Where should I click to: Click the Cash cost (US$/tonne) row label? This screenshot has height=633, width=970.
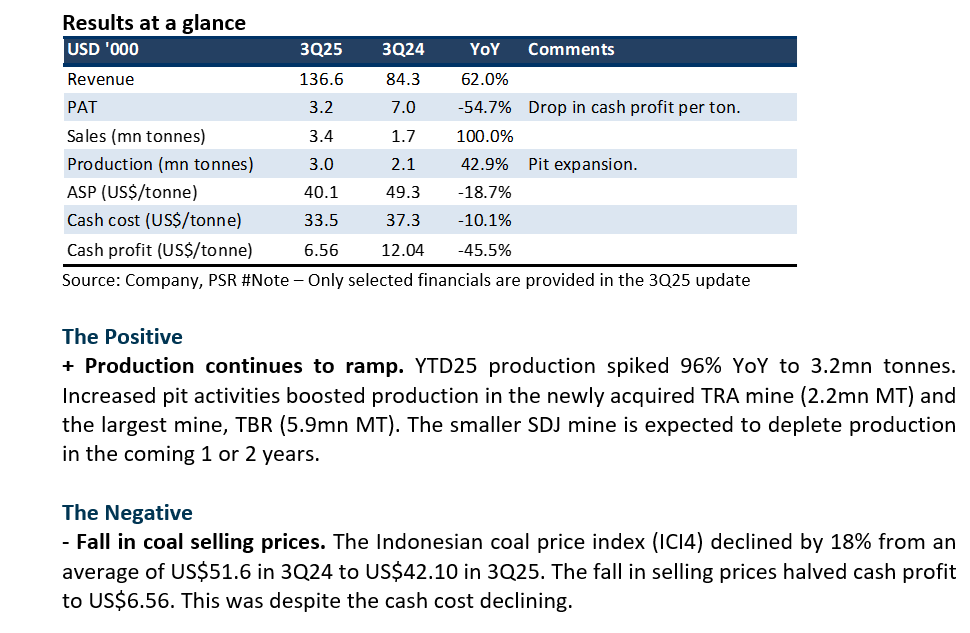click(x=154, y=221)
